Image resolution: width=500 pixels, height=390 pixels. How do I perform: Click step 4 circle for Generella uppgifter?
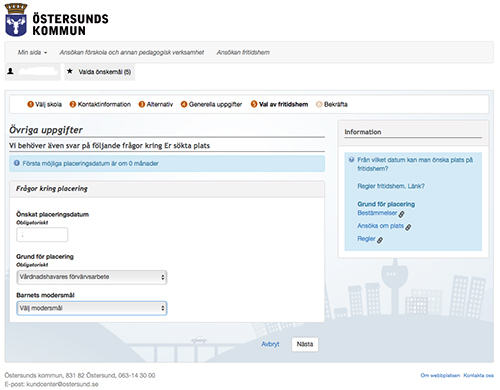tap(184, 104)
